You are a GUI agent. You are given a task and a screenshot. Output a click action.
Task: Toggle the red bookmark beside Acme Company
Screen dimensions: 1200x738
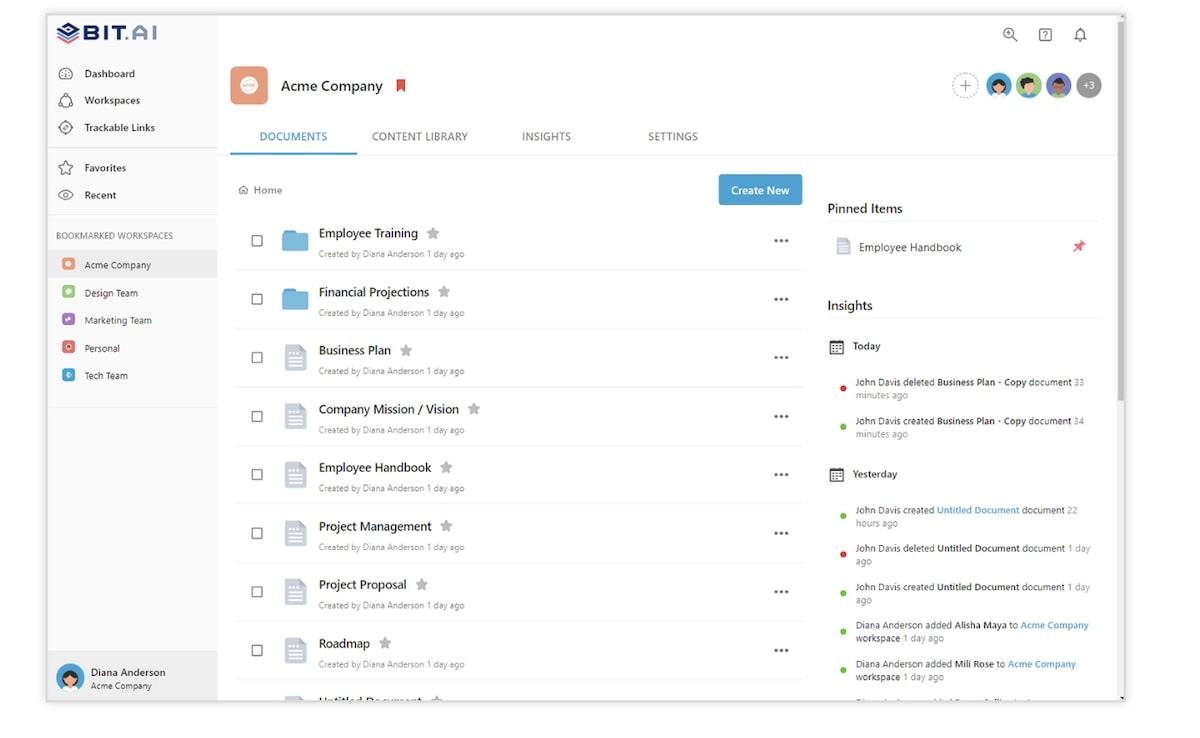pyautogui.click(x=401, y=86)
